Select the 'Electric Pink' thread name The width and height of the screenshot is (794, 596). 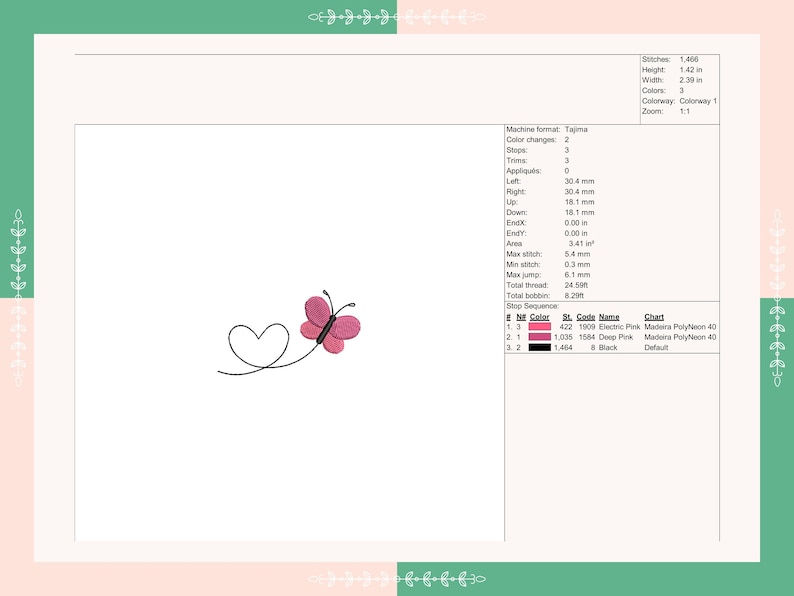pyautogui.click(x=619, y=327)
